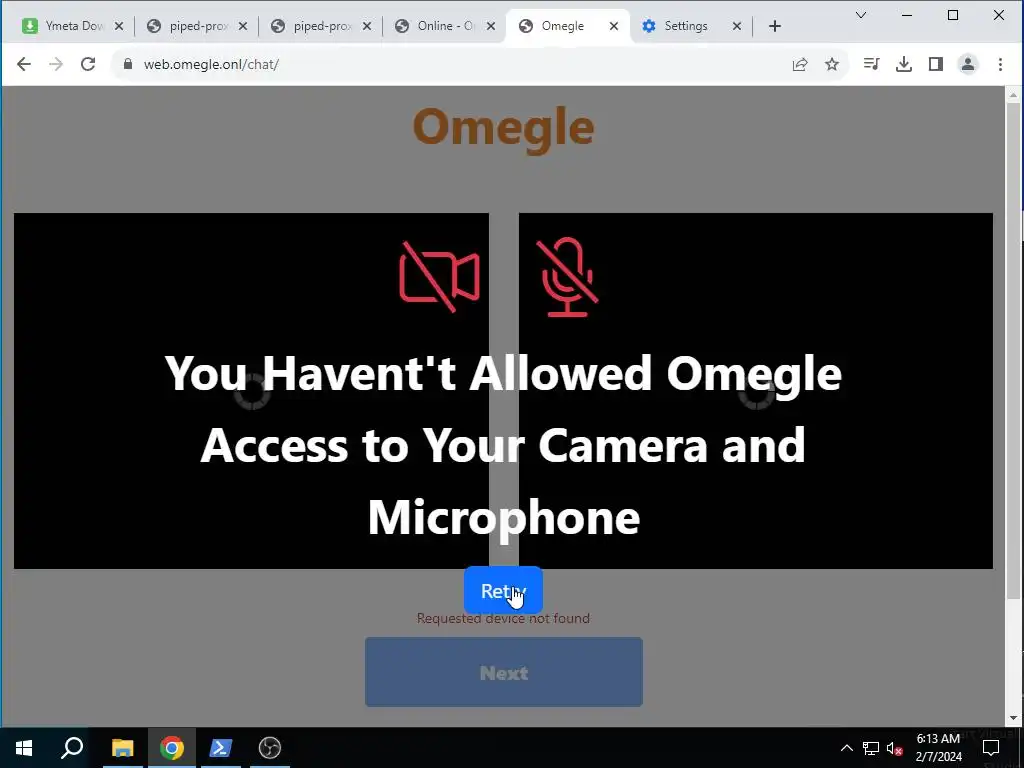Screen dimensions: 1024x768
Task: Show hidden system tray icons
Action: pos(846,748)
